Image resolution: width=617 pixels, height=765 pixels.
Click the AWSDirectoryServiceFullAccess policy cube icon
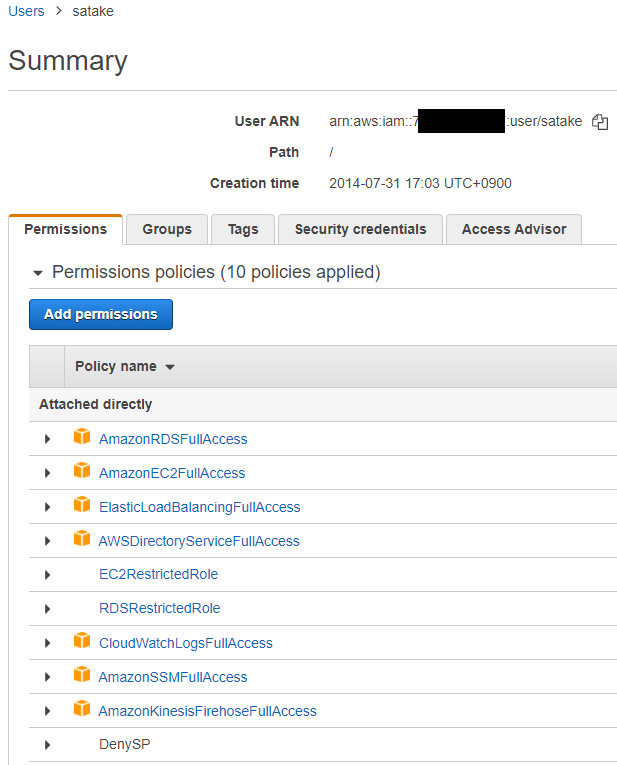pos(82,538)
